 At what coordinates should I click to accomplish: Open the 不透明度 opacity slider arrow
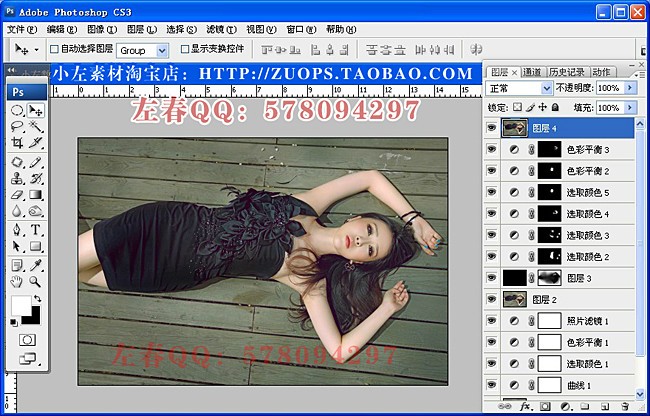click(x=631, y=88)
